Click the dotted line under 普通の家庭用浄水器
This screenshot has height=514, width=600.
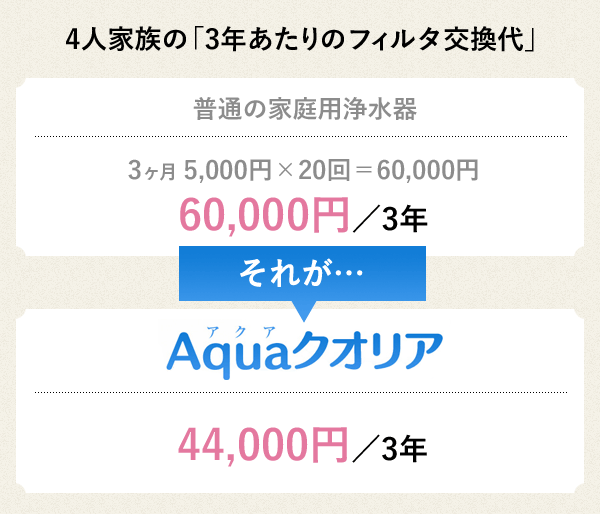tap(301, 136)
